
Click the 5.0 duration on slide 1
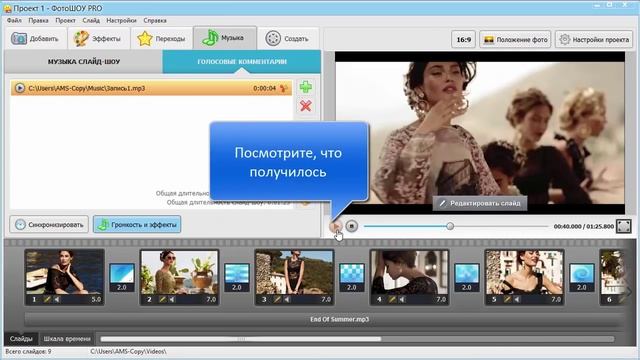click(96, 300)
